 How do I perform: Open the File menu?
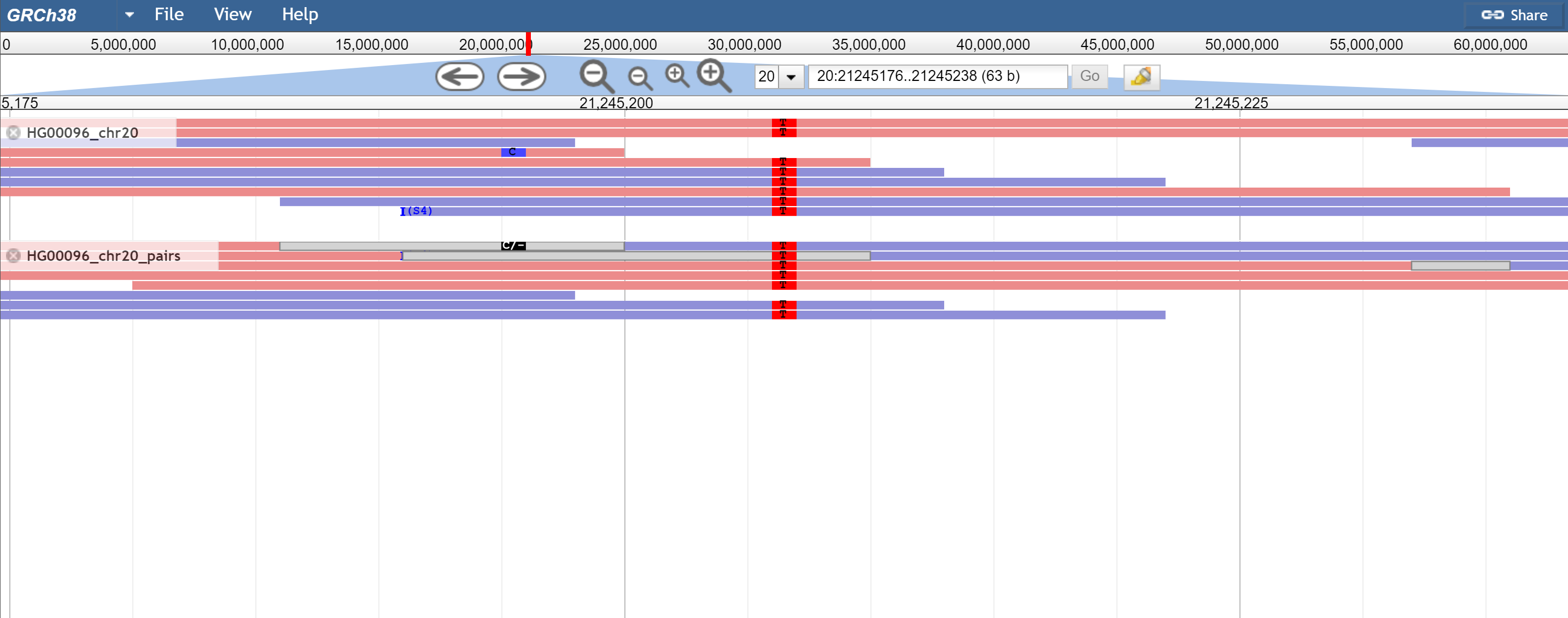168,15
